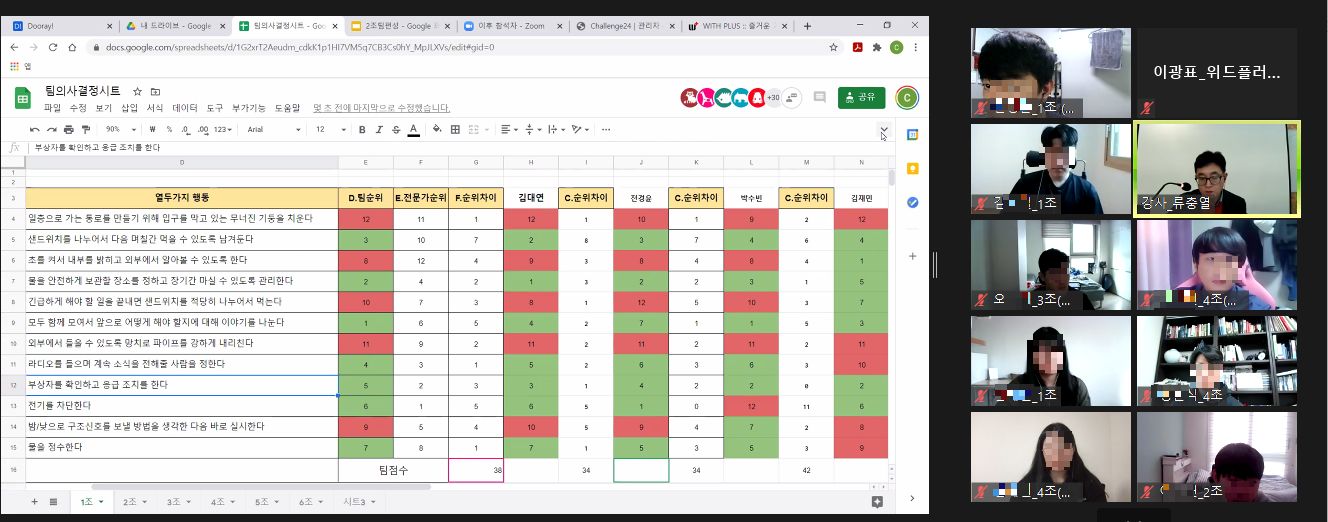
Task: Format cells as currency (₩)
Action: pos(153,129)
